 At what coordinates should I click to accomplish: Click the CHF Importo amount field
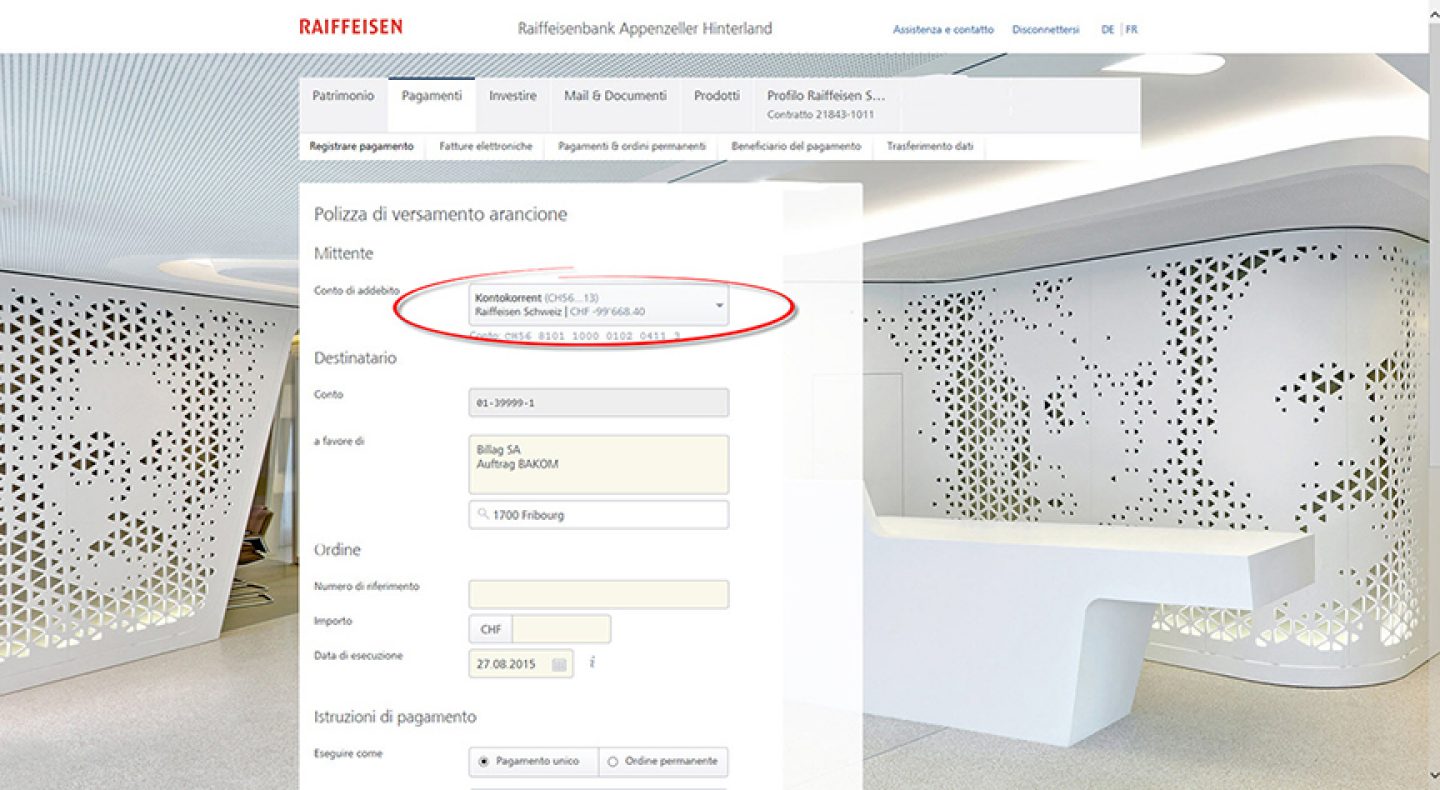pyautogui.click(x=561, y=629)
